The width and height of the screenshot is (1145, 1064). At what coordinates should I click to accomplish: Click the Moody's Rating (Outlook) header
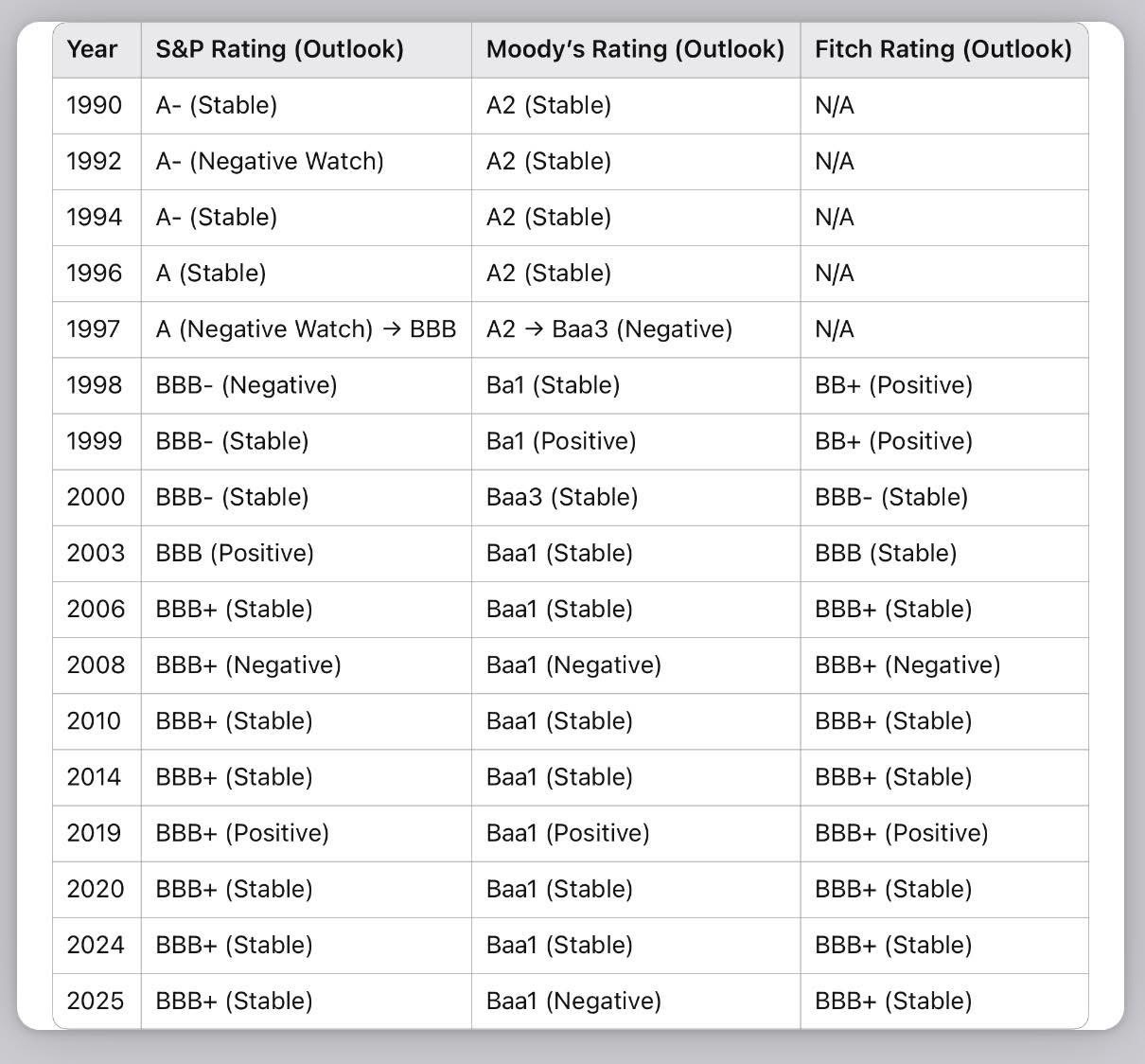pos(635,49)
